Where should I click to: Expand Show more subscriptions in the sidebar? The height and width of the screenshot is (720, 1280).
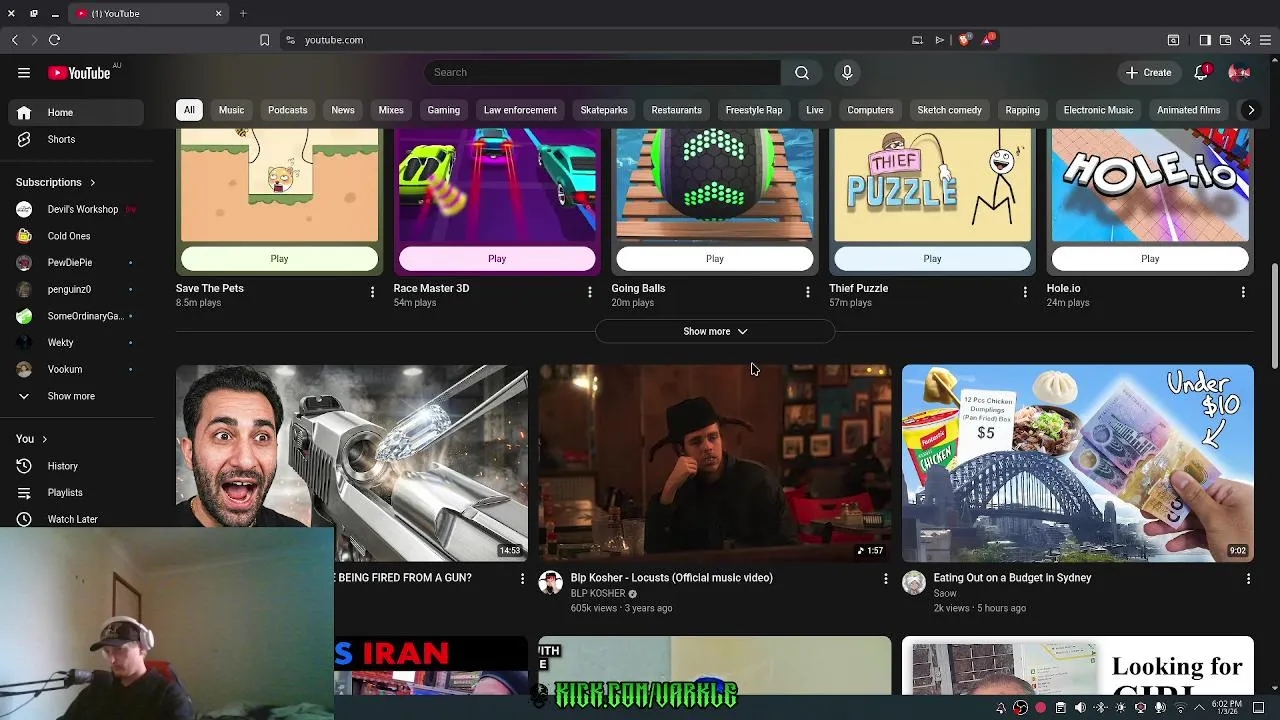[x=71, y=396]
